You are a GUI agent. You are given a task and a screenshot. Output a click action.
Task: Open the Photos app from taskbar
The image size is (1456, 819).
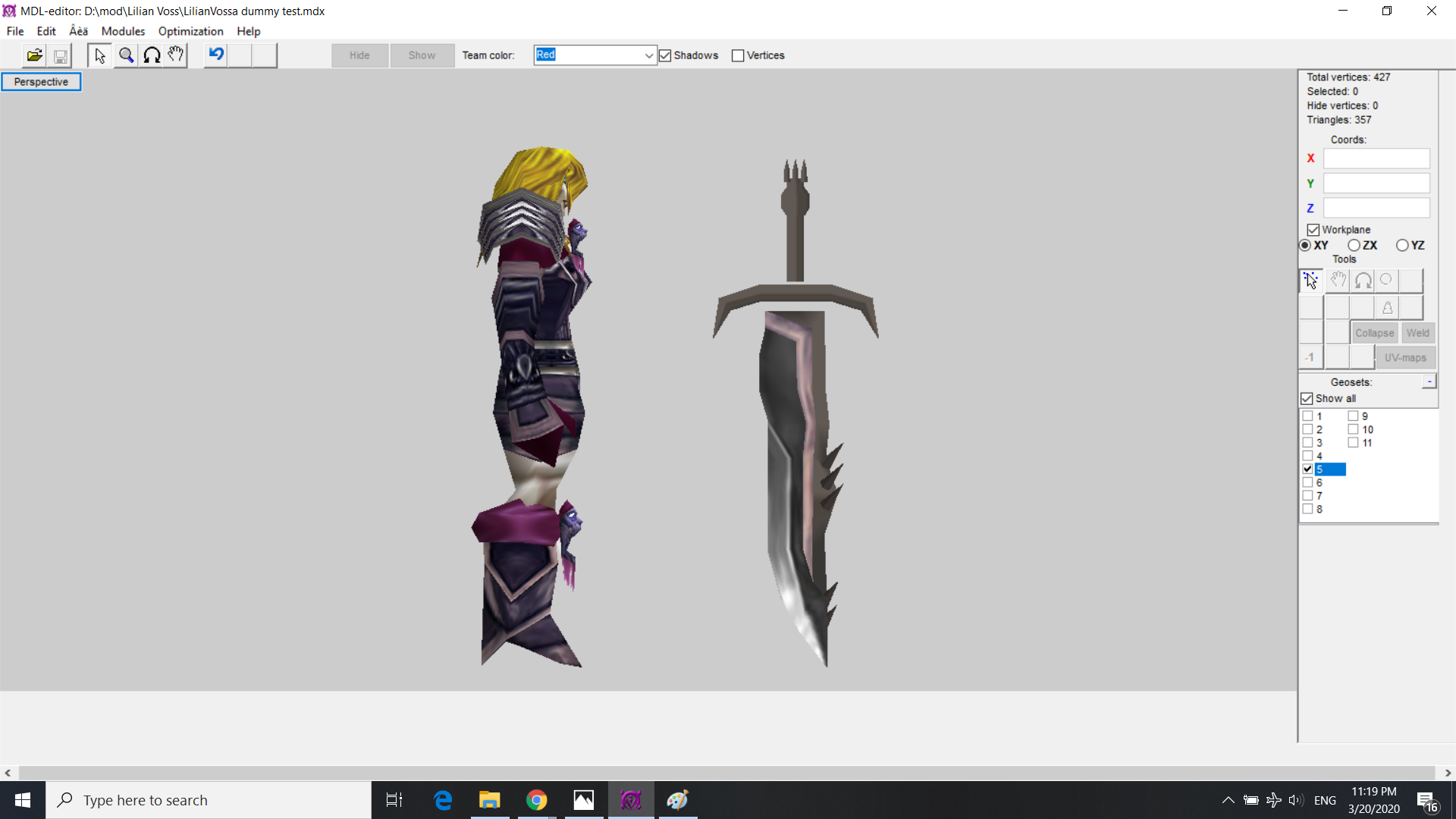point(584,800)
